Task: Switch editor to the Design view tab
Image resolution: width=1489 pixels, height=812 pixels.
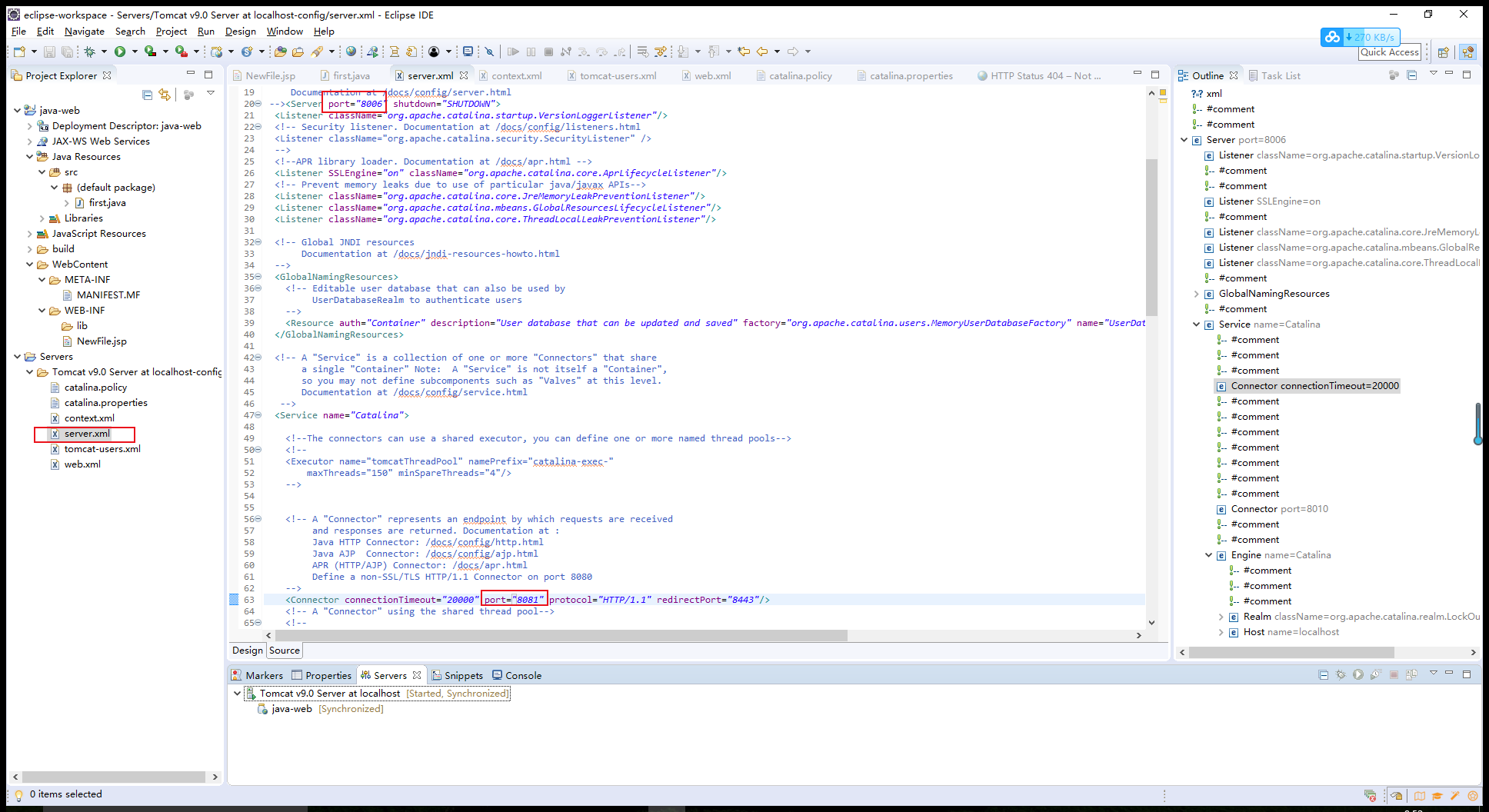Action: pyautogui.click(x=248, y=651)
